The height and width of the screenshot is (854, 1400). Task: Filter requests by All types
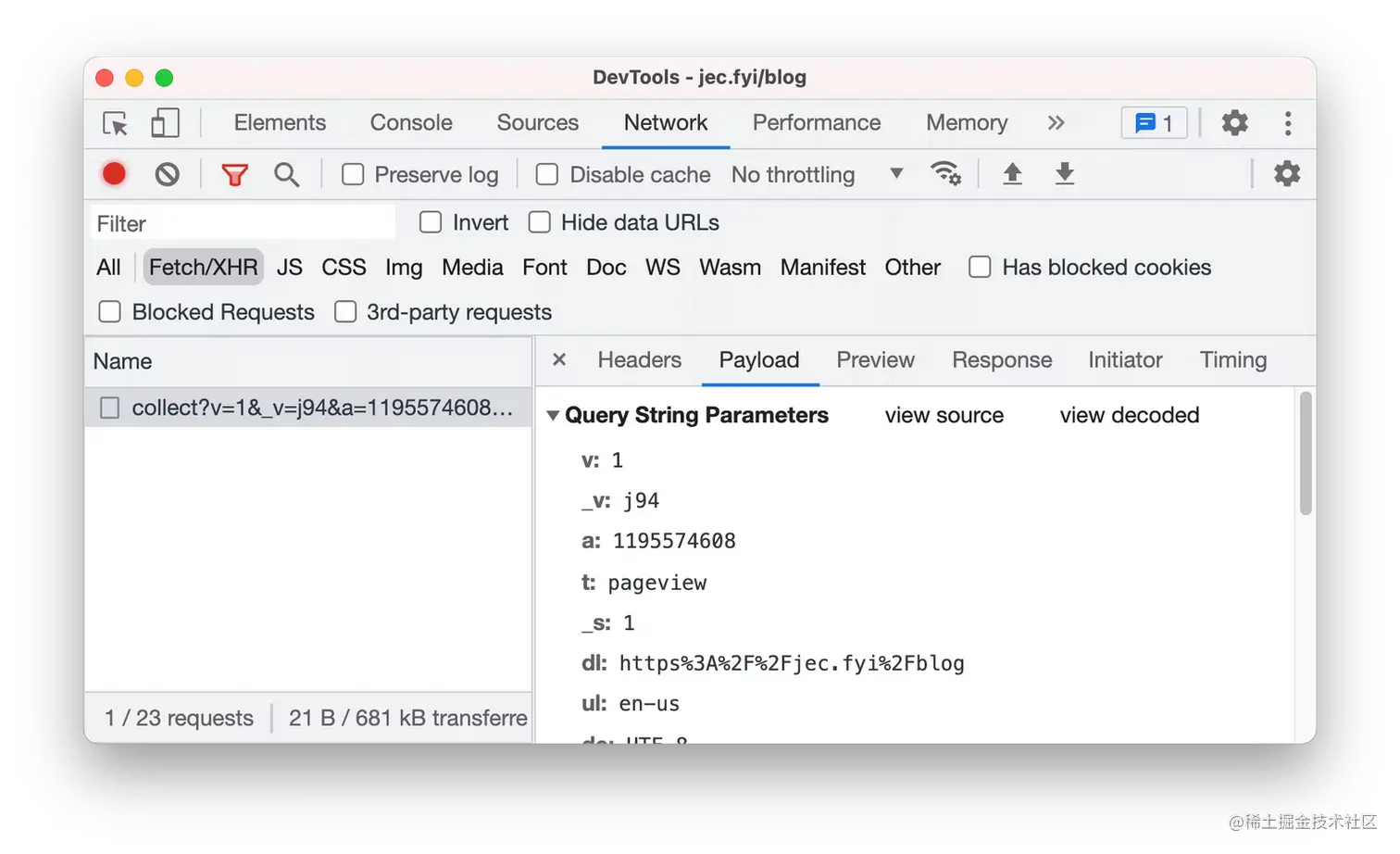click(x=108, y=267)
